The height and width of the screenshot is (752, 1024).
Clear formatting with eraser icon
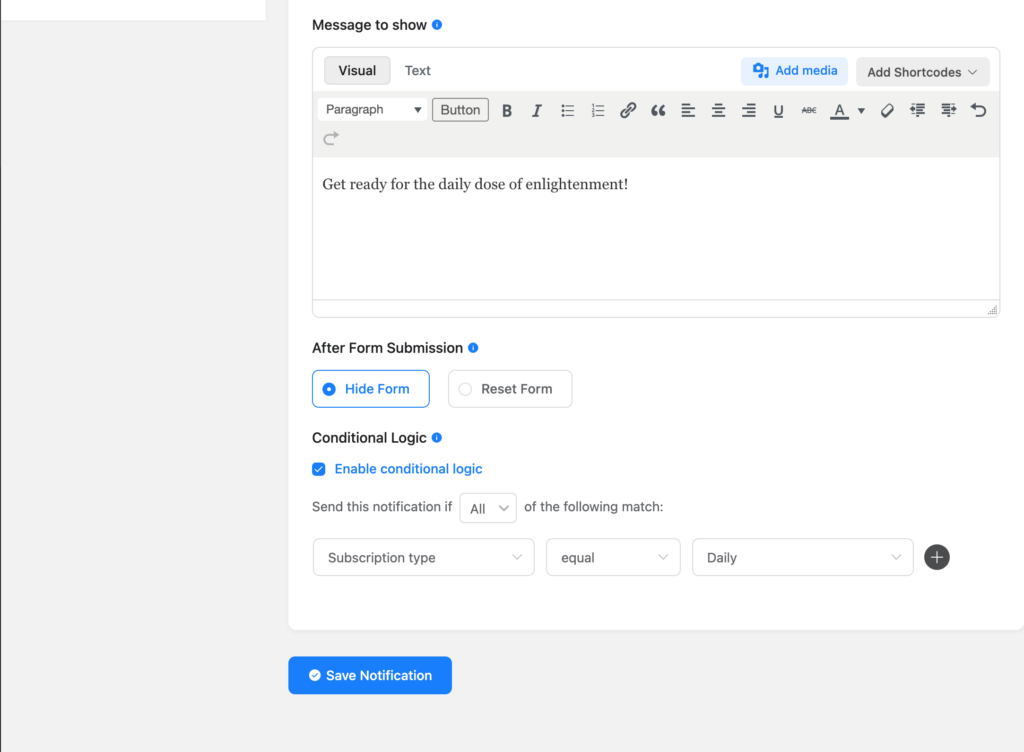pos(887,110)
